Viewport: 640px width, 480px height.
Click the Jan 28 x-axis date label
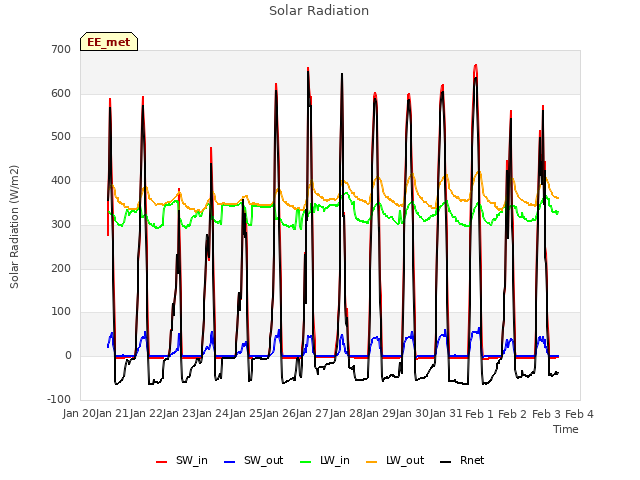(346, 414)
